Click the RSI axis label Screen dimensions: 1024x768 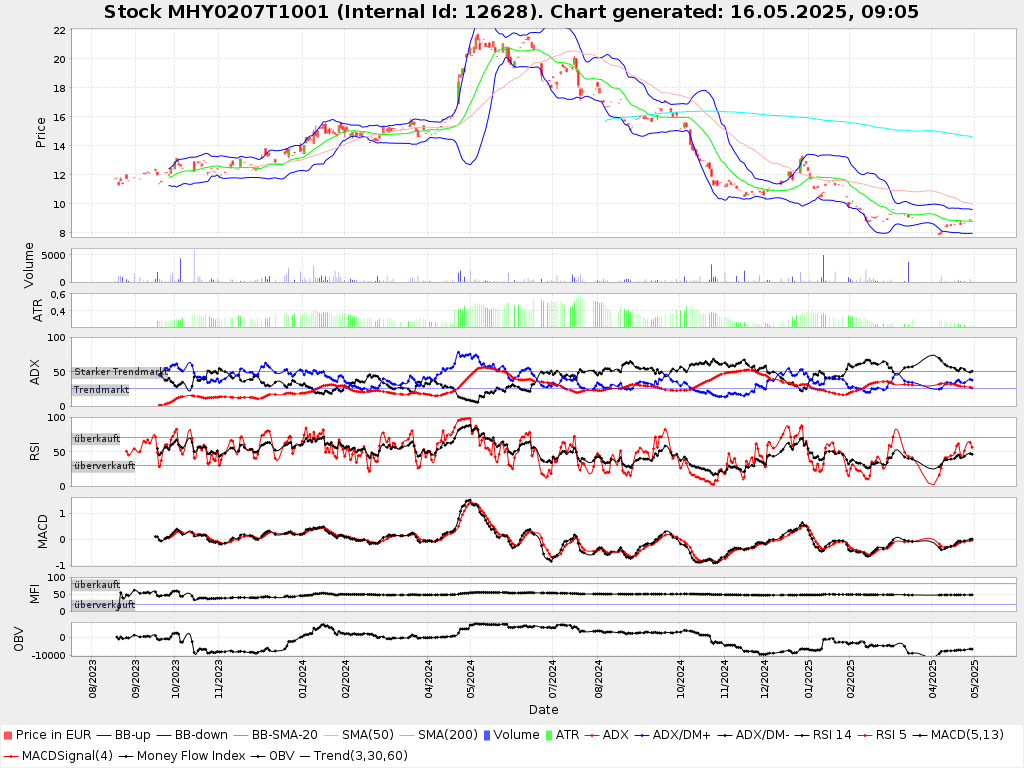[x=35, y=451]
